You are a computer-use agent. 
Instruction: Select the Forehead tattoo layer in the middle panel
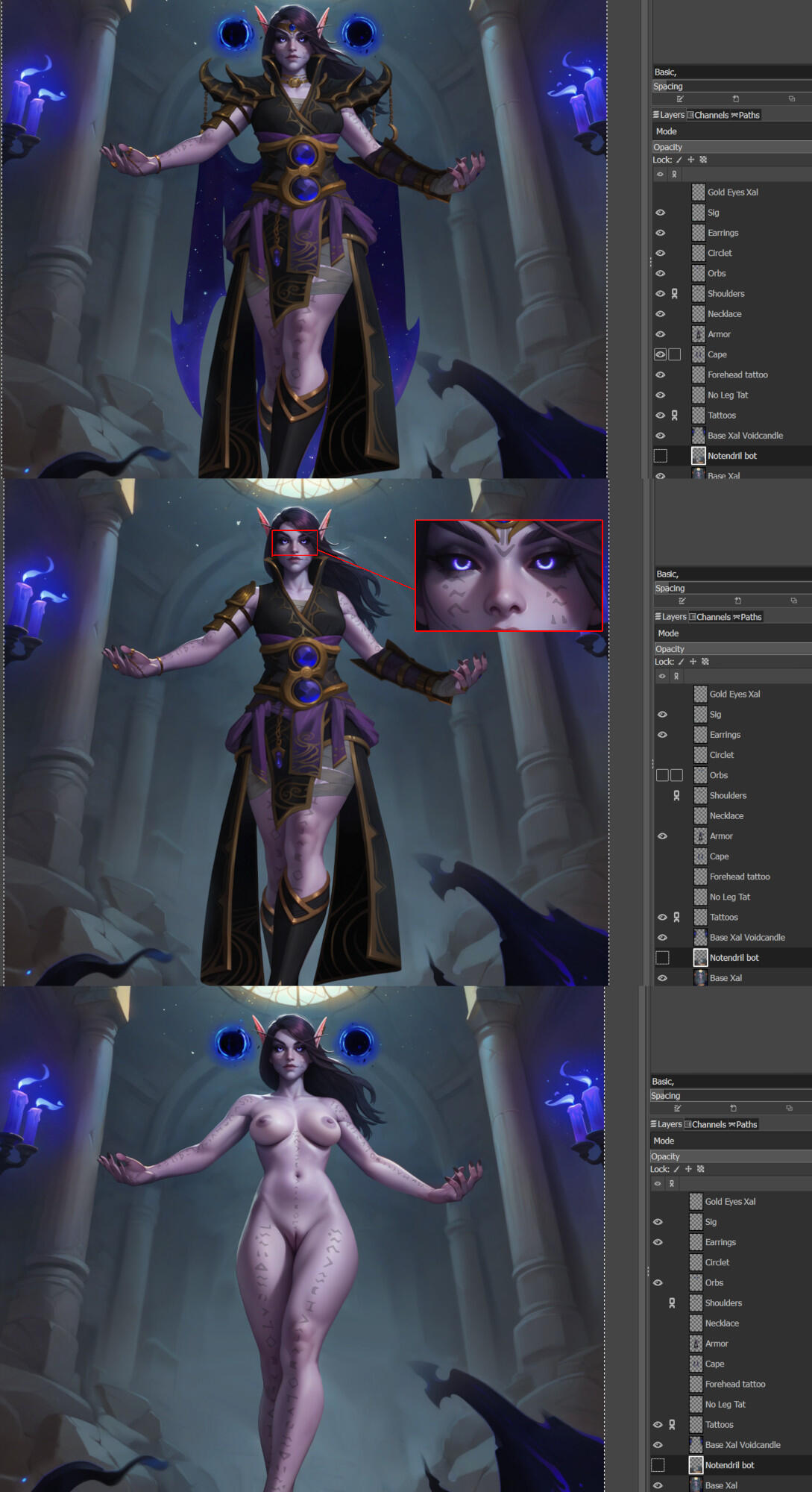tap(739, 877)
